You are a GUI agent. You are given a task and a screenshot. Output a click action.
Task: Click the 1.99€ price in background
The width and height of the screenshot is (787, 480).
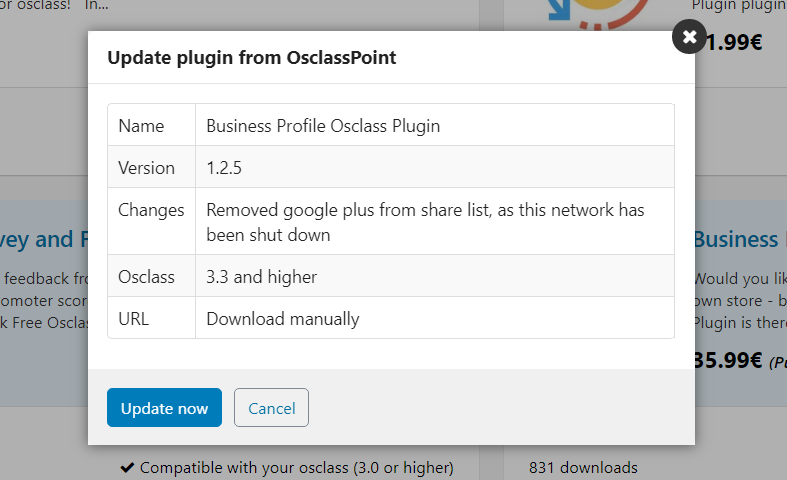point(734,42)
